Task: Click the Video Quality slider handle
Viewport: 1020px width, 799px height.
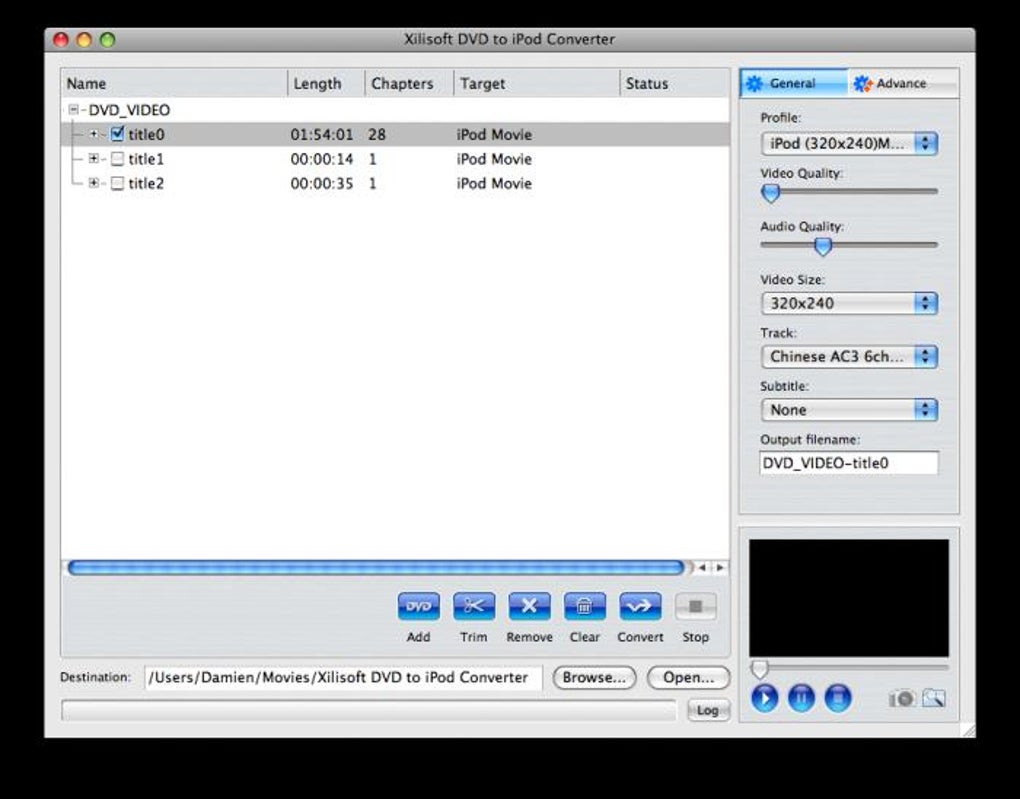Action: [771, 193]
